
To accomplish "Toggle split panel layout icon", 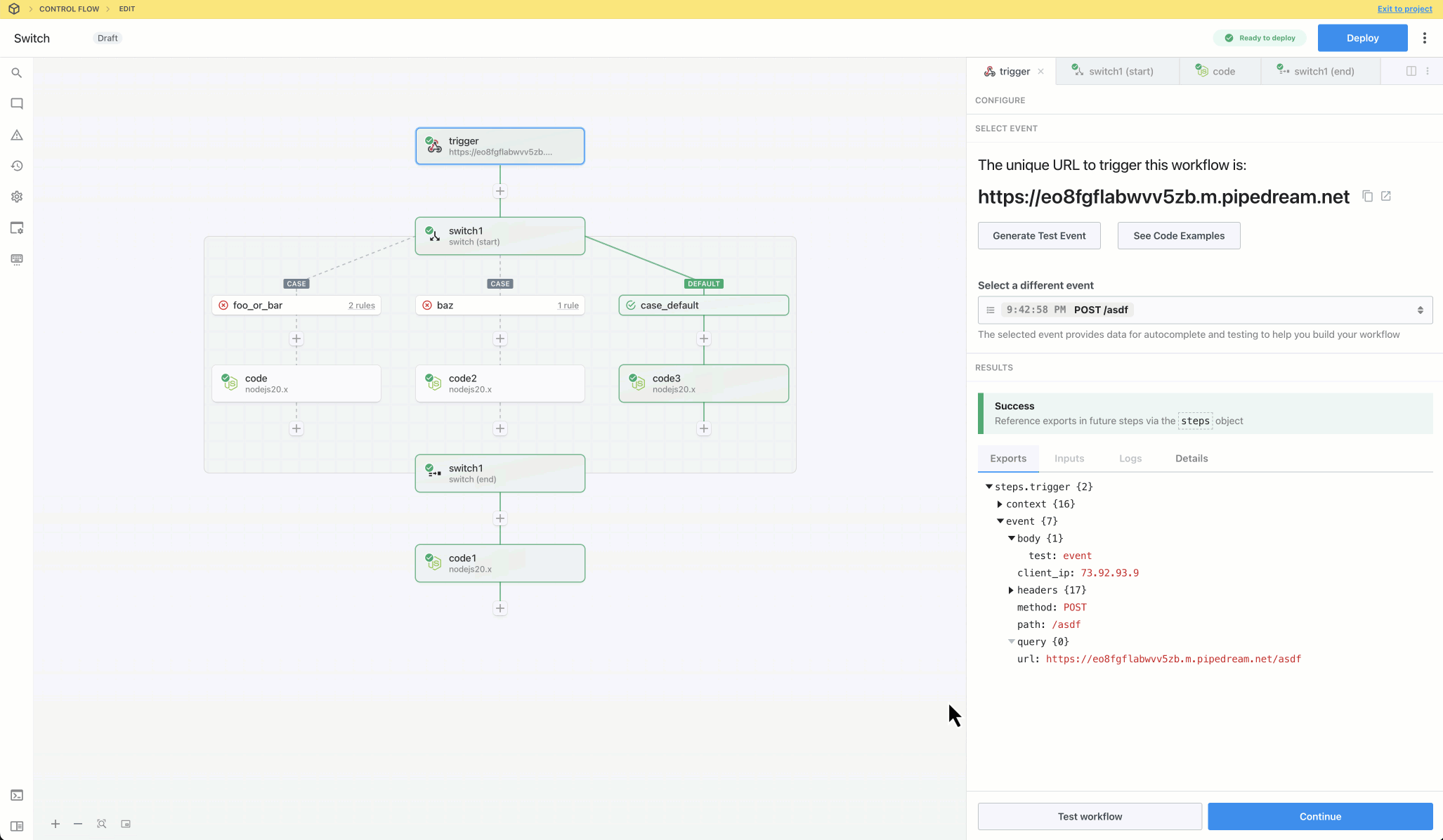I will coord(1411,71).
